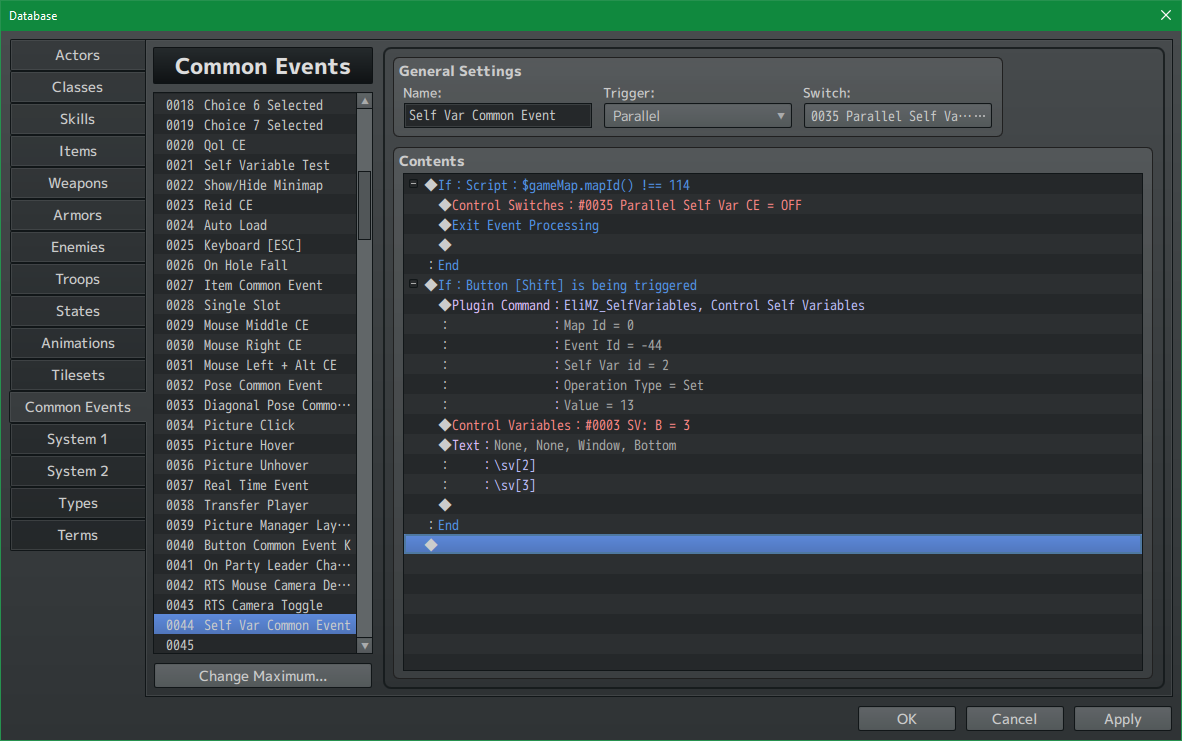This screenshot has height=741, width=1182.
Task: Select 0035 Picture Hover
Action: point(255,446)
